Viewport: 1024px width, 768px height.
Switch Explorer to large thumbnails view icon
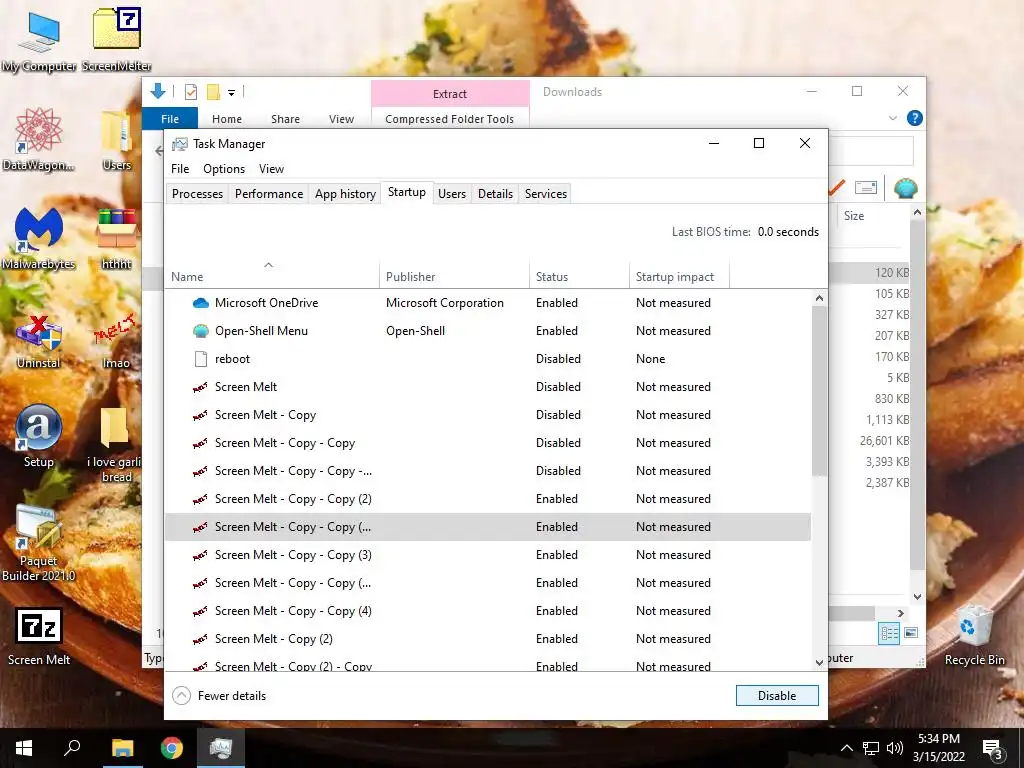click(x=911, y=633)
